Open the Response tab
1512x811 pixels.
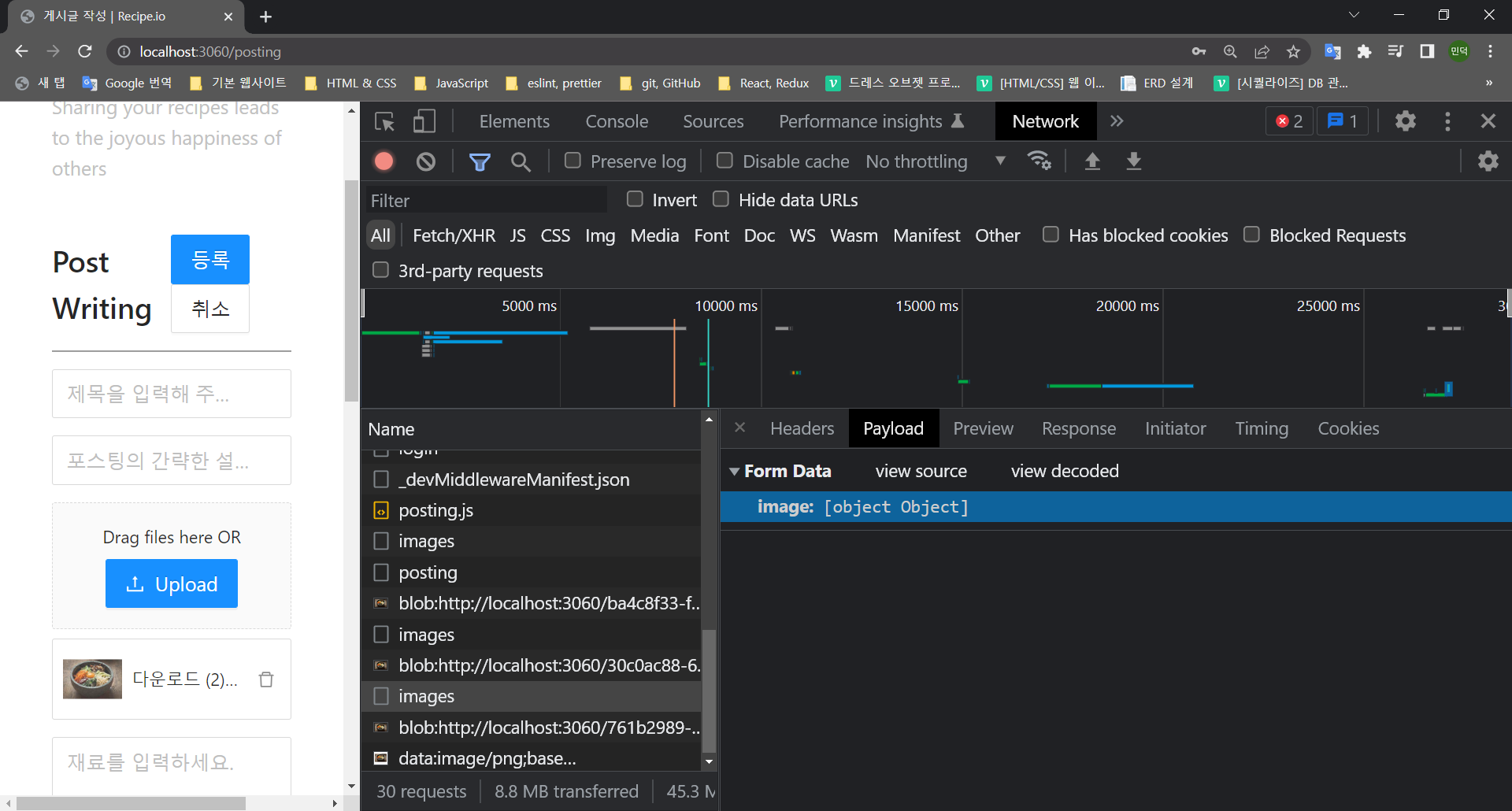pyautogui.click(x=1079, y=428)
